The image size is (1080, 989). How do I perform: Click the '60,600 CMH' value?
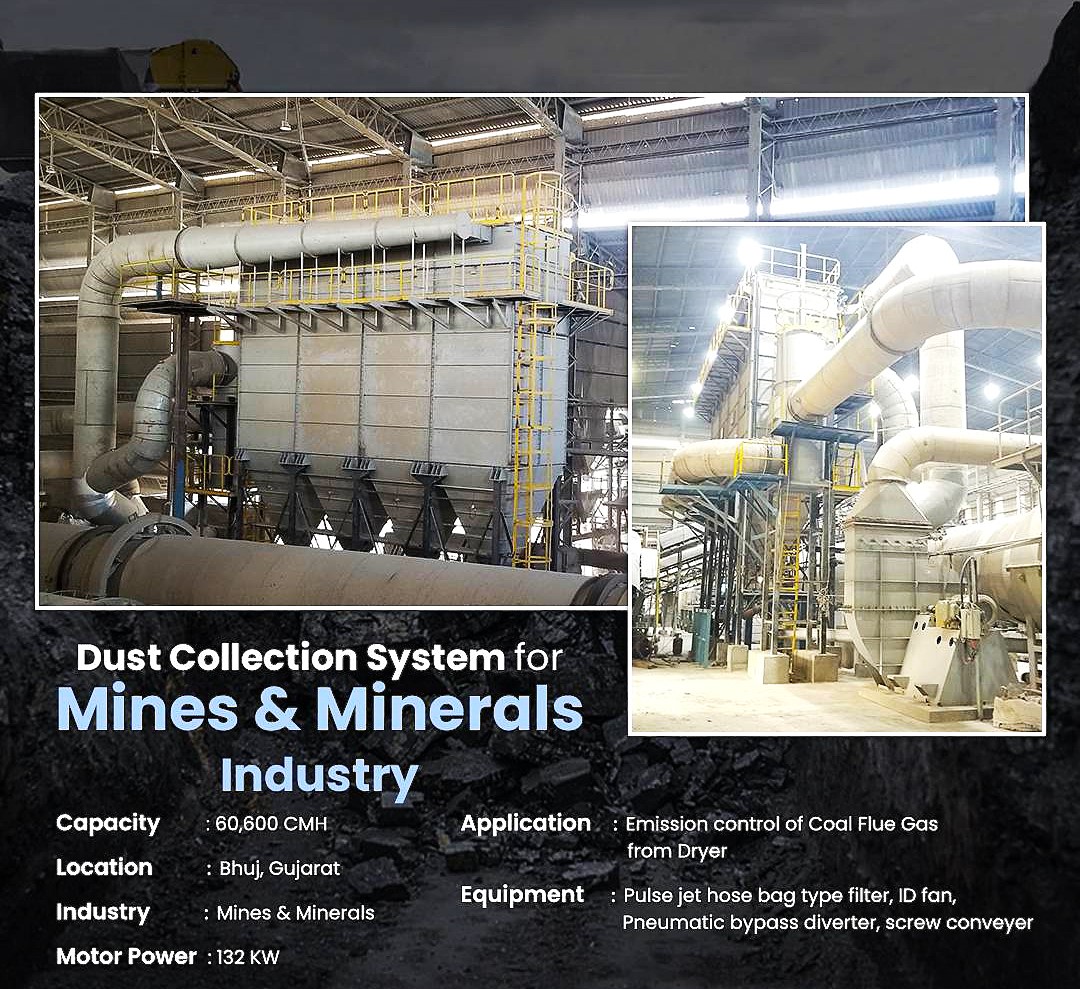[271, 824]
